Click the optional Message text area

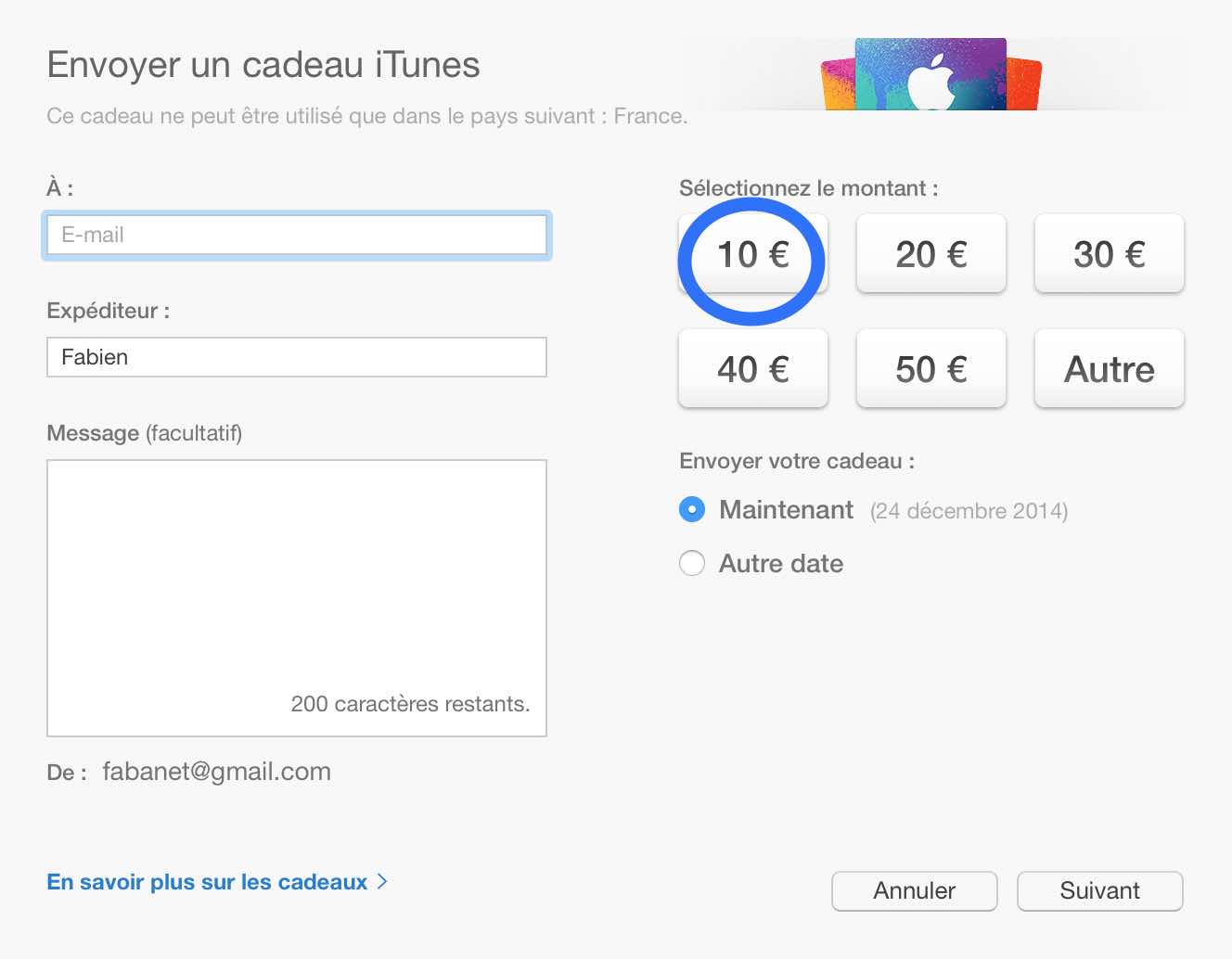[x=297, y=598]
